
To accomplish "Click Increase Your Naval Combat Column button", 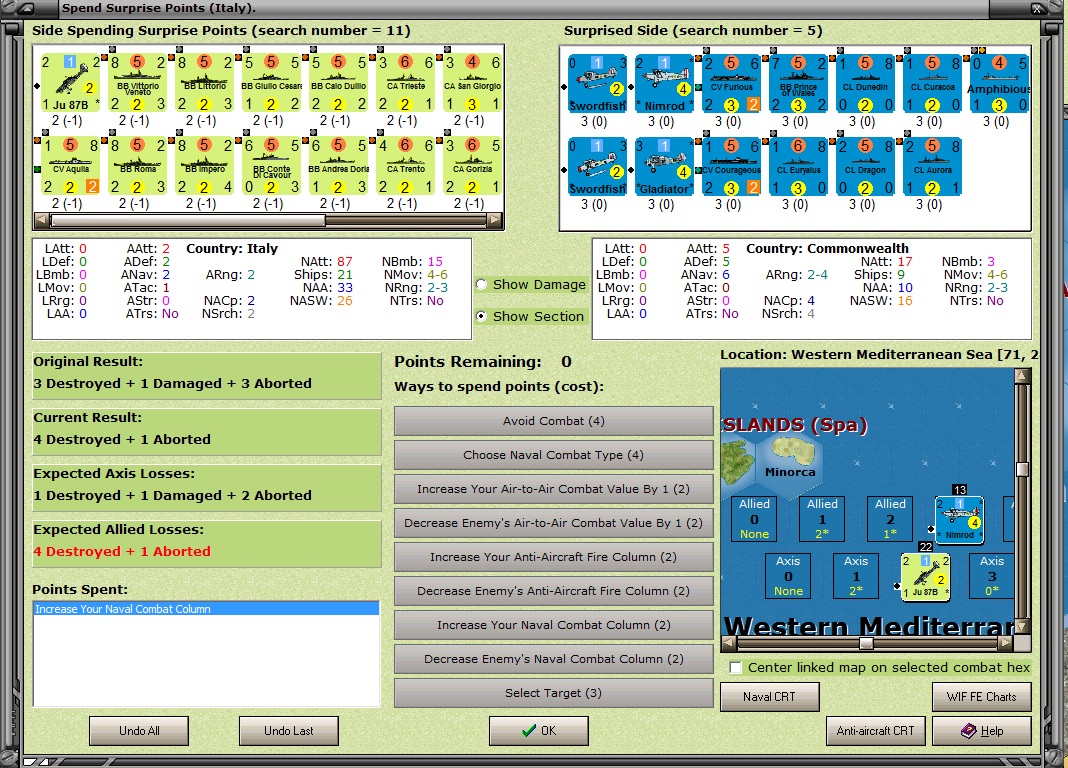I will (554, 625).
